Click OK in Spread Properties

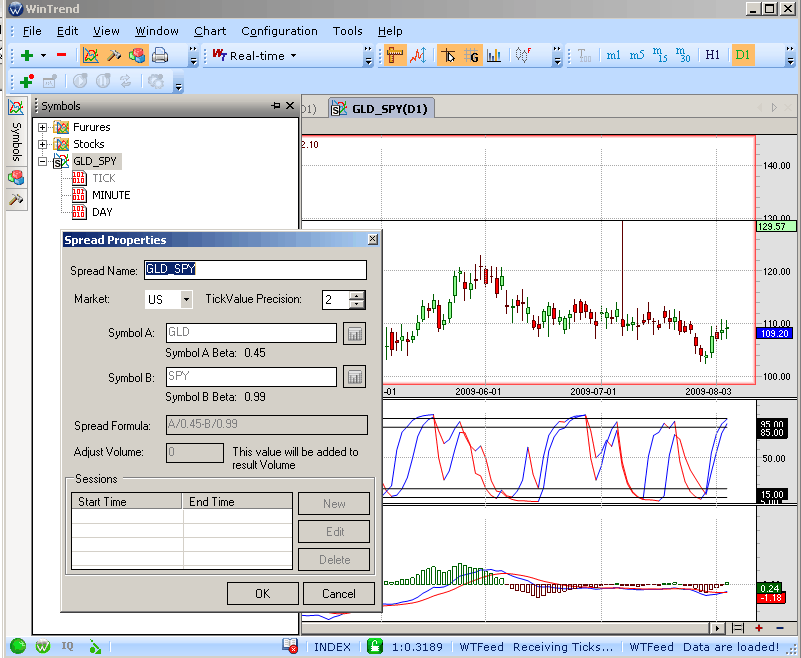click(263, 594)
